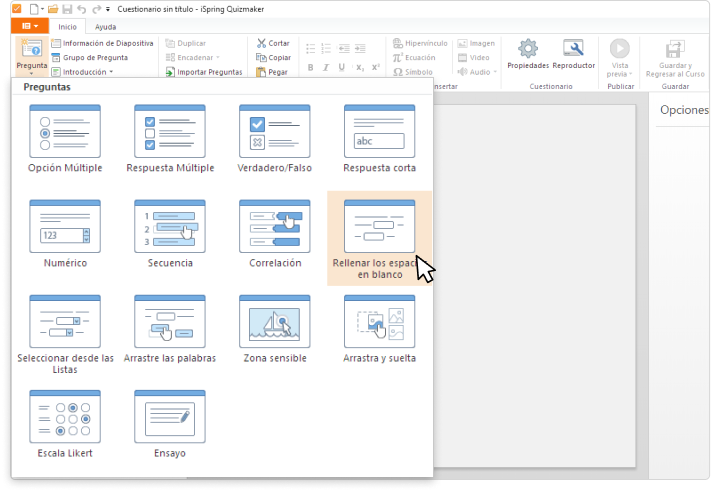The height and width of the screenshot is (491, 711).
Task: Add a Secuencia question
Action: coord(170,234)
